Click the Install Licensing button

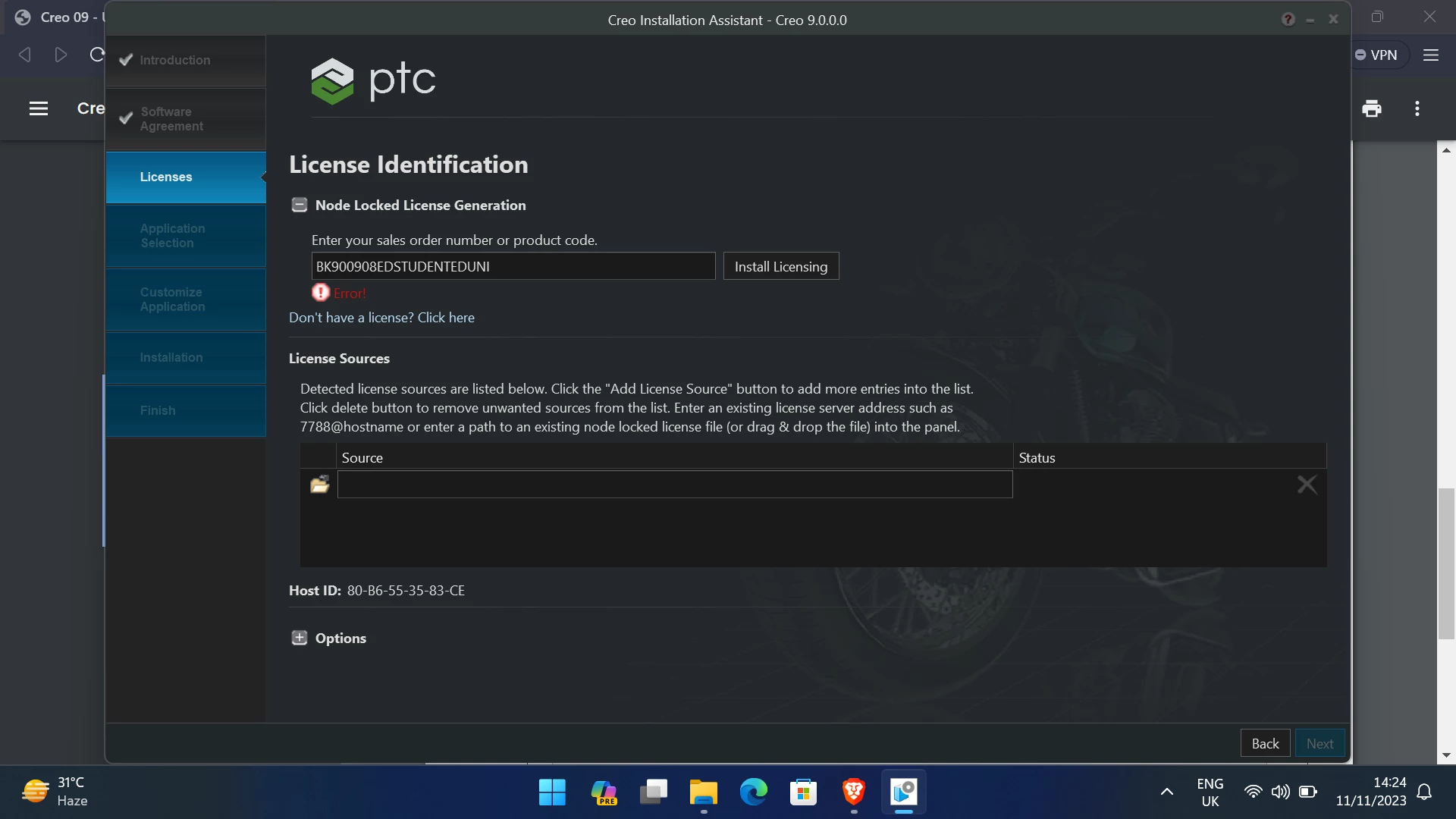click(x=780, y=266)
